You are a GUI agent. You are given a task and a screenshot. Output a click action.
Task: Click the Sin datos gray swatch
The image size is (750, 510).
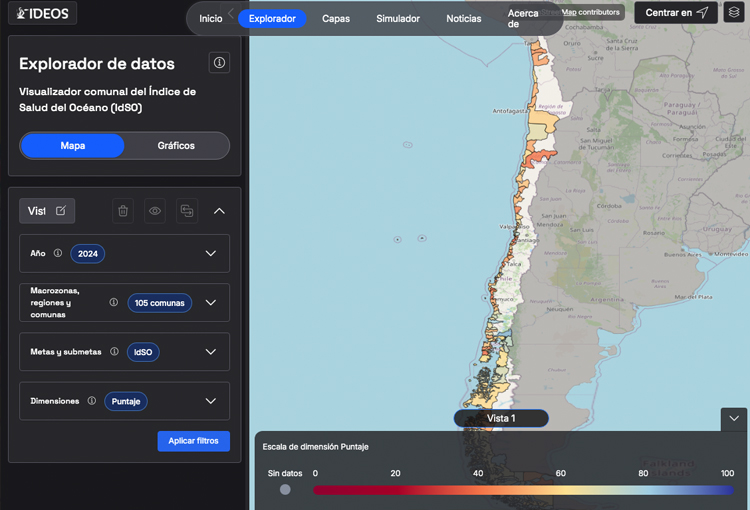pos(285,489)
